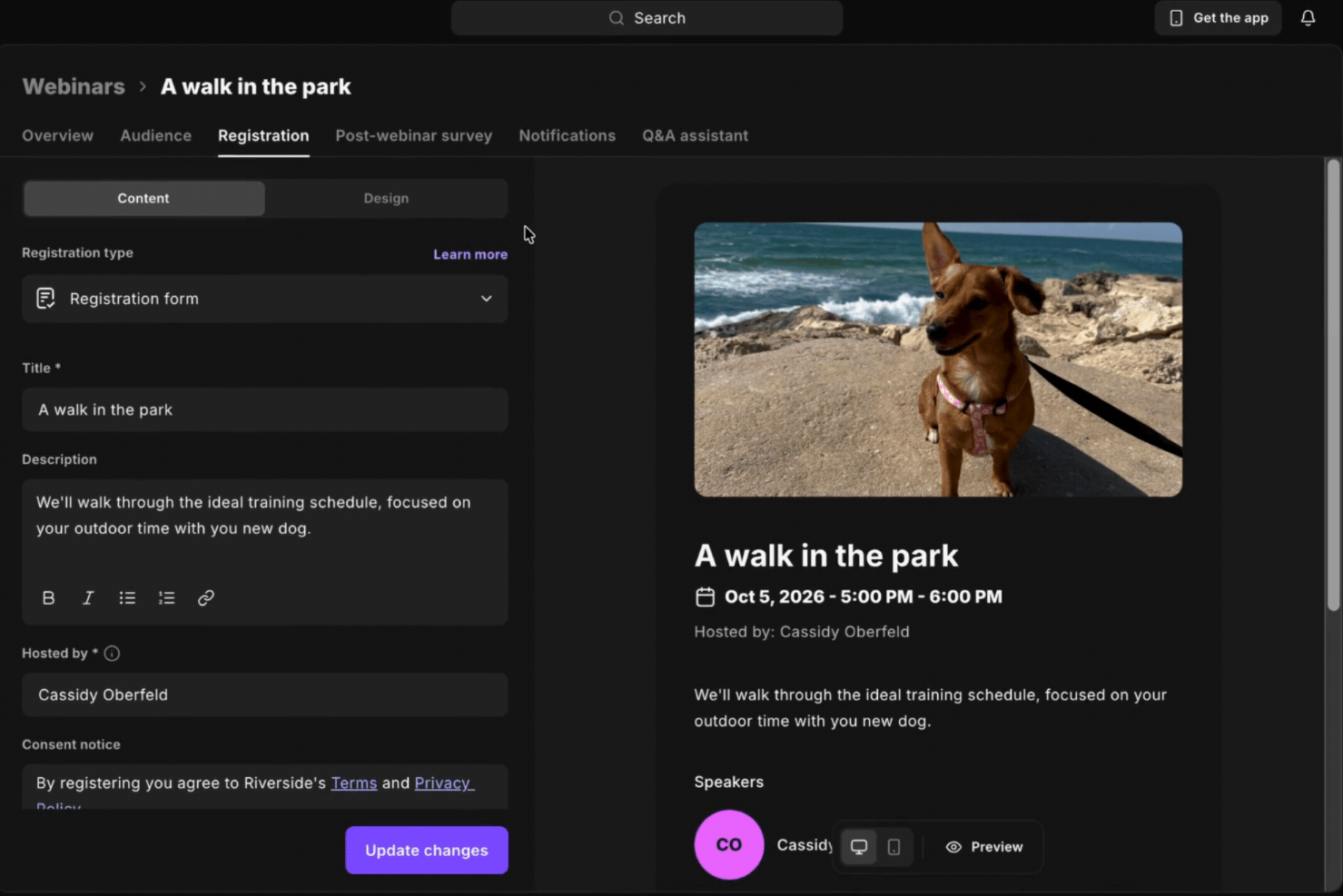Select the Design segment
The image size is (1343, 896).
(x=386, y=199)
